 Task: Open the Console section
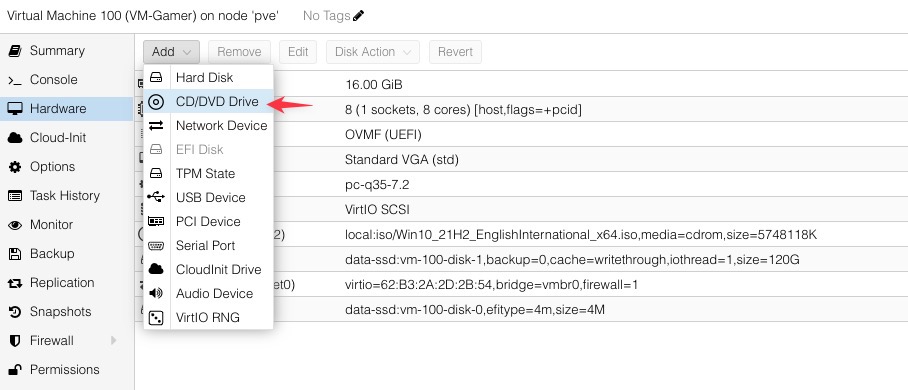(x=67, y=80)
